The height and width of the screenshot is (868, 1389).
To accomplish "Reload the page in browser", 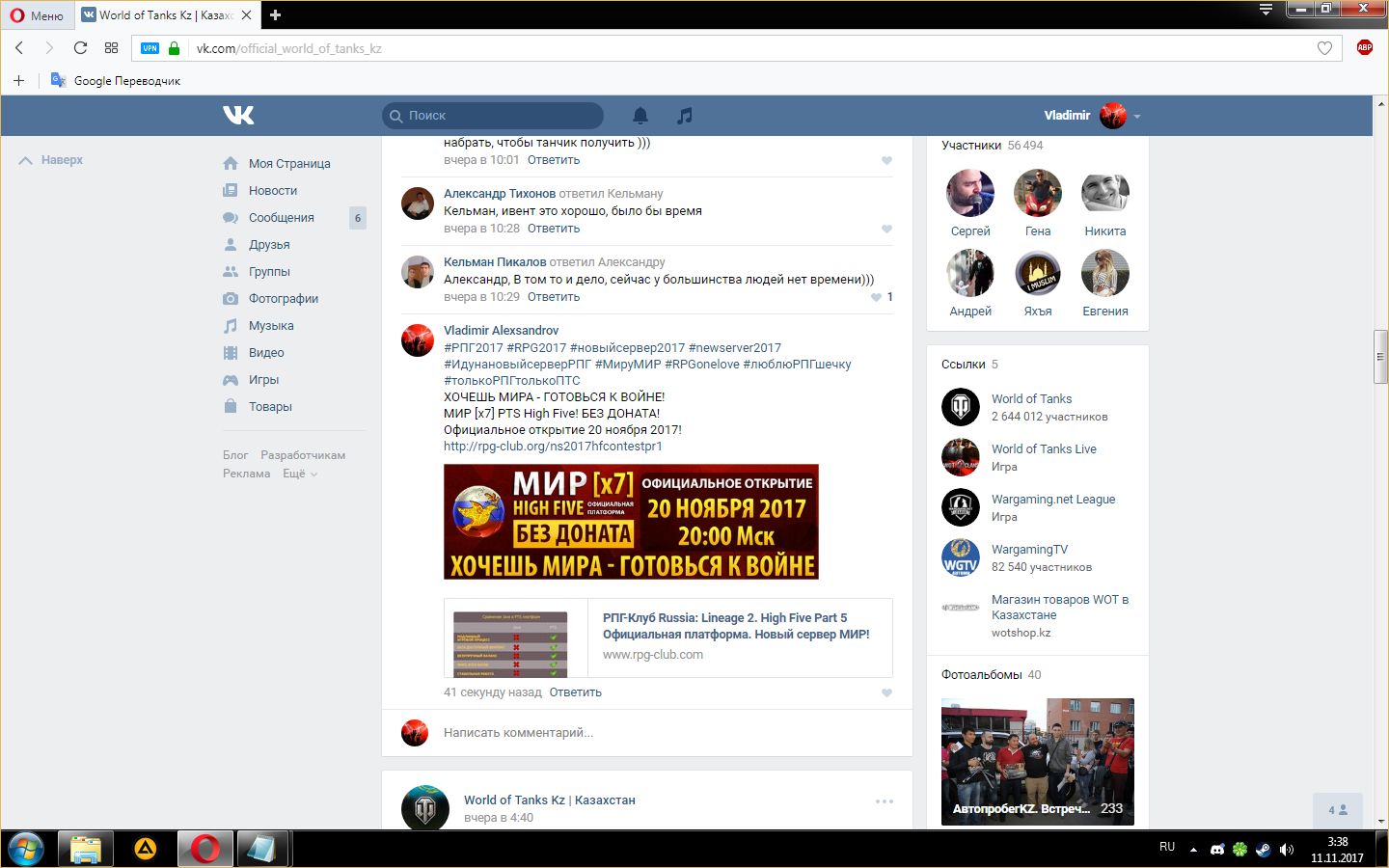I will point(80,48).
